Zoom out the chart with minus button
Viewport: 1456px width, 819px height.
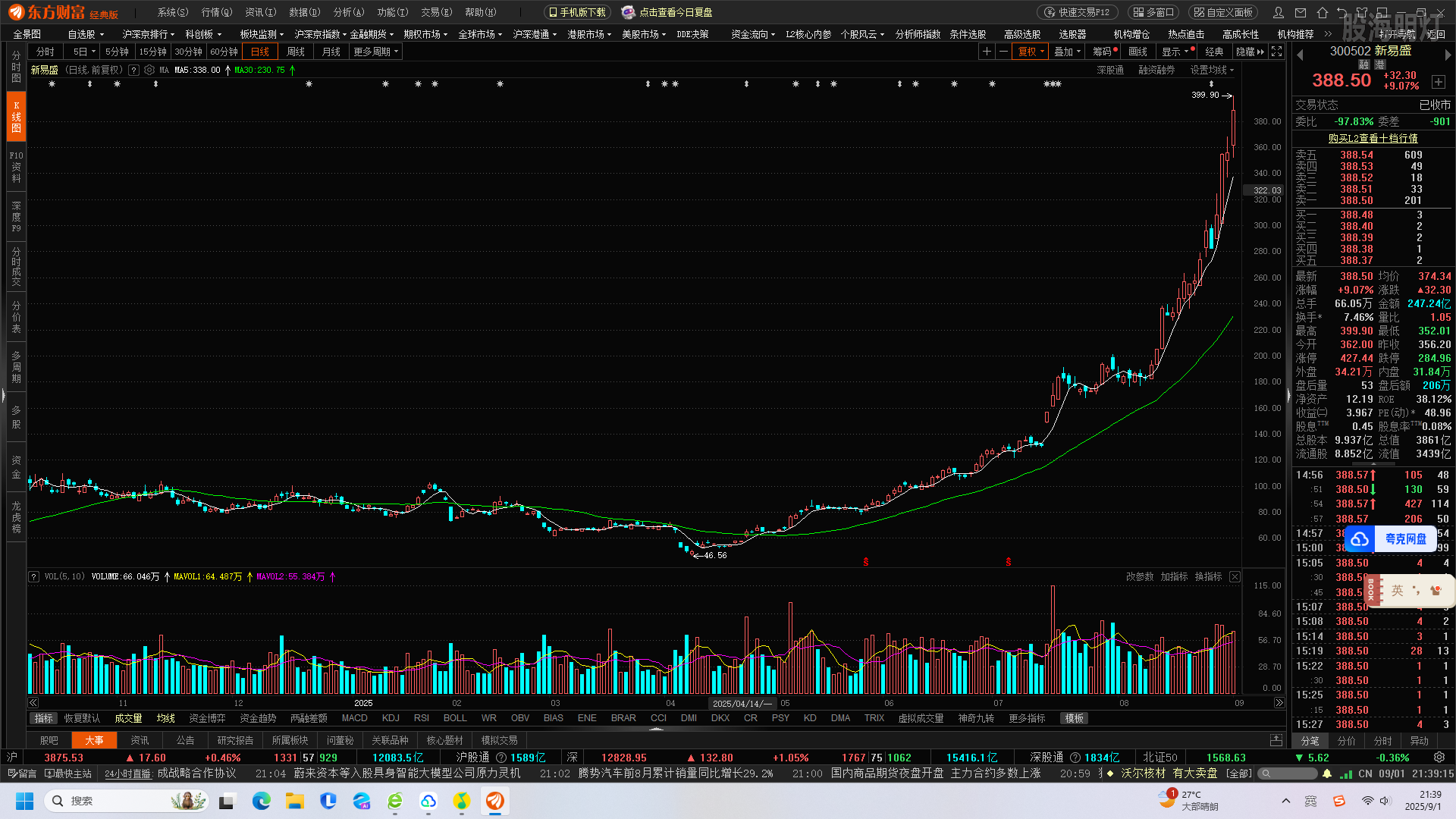tap(1003, 52)
